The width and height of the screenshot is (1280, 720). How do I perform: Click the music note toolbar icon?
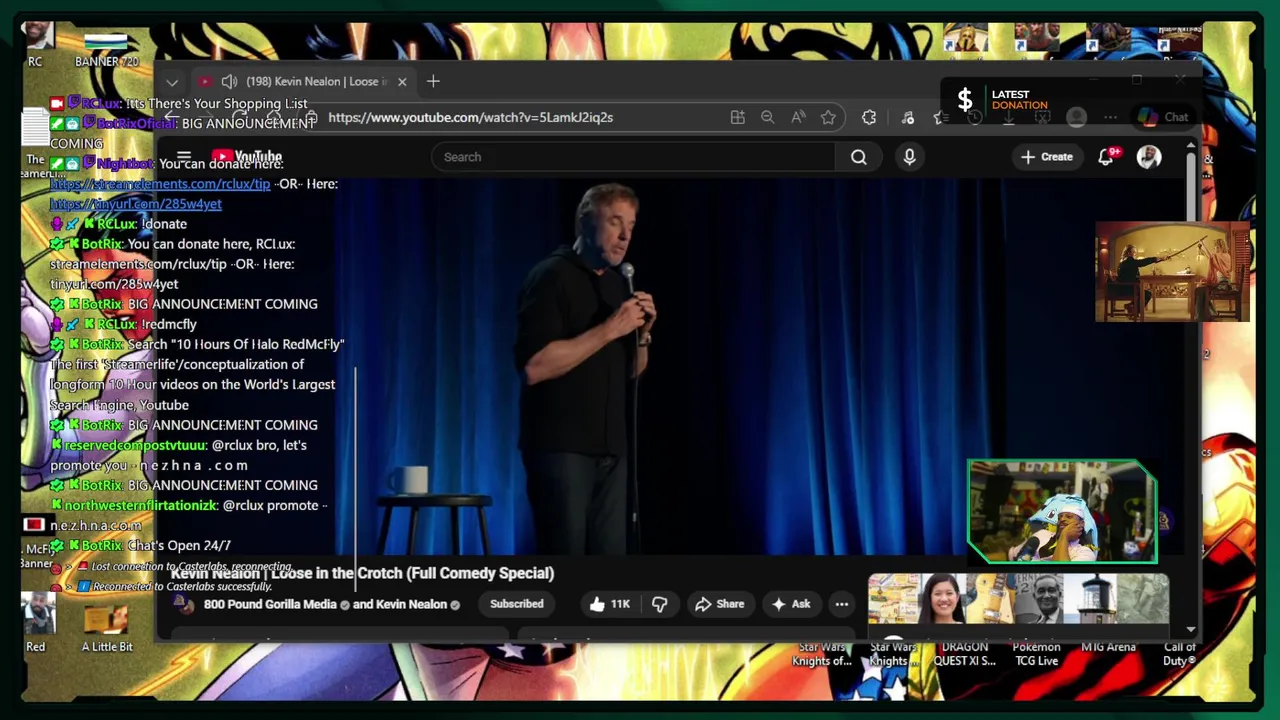908,117
